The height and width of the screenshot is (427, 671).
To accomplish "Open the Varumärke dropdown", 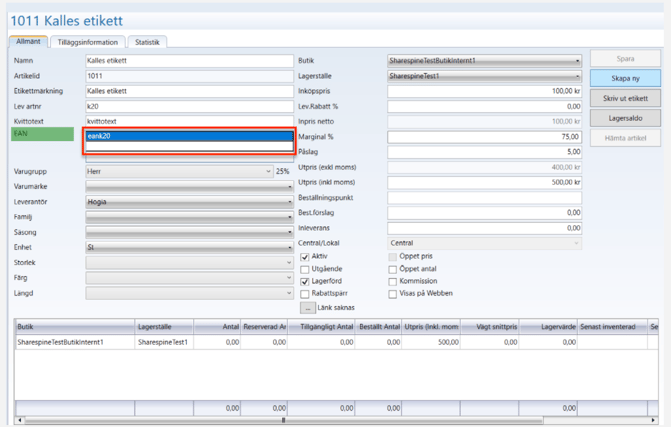I will (x=189, y=187).
